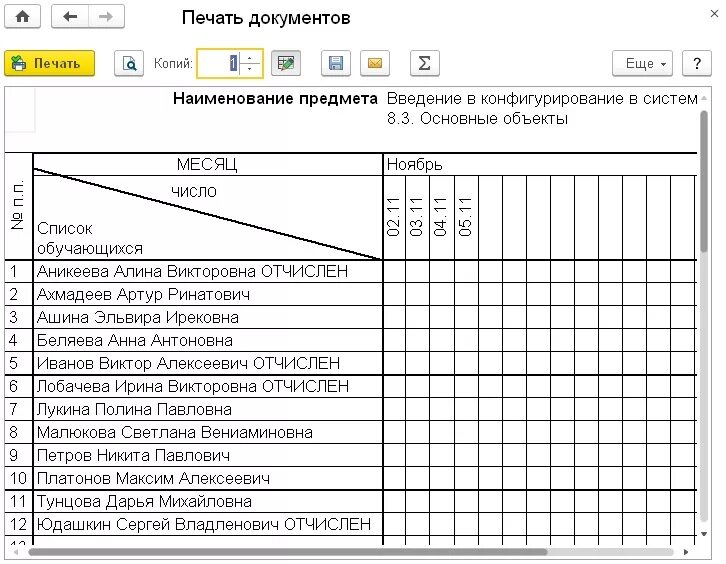Click the vertical scrollbar thumb
Image resolution: width=726 pixels, height=564 pixels.
(x=704, y=181)
